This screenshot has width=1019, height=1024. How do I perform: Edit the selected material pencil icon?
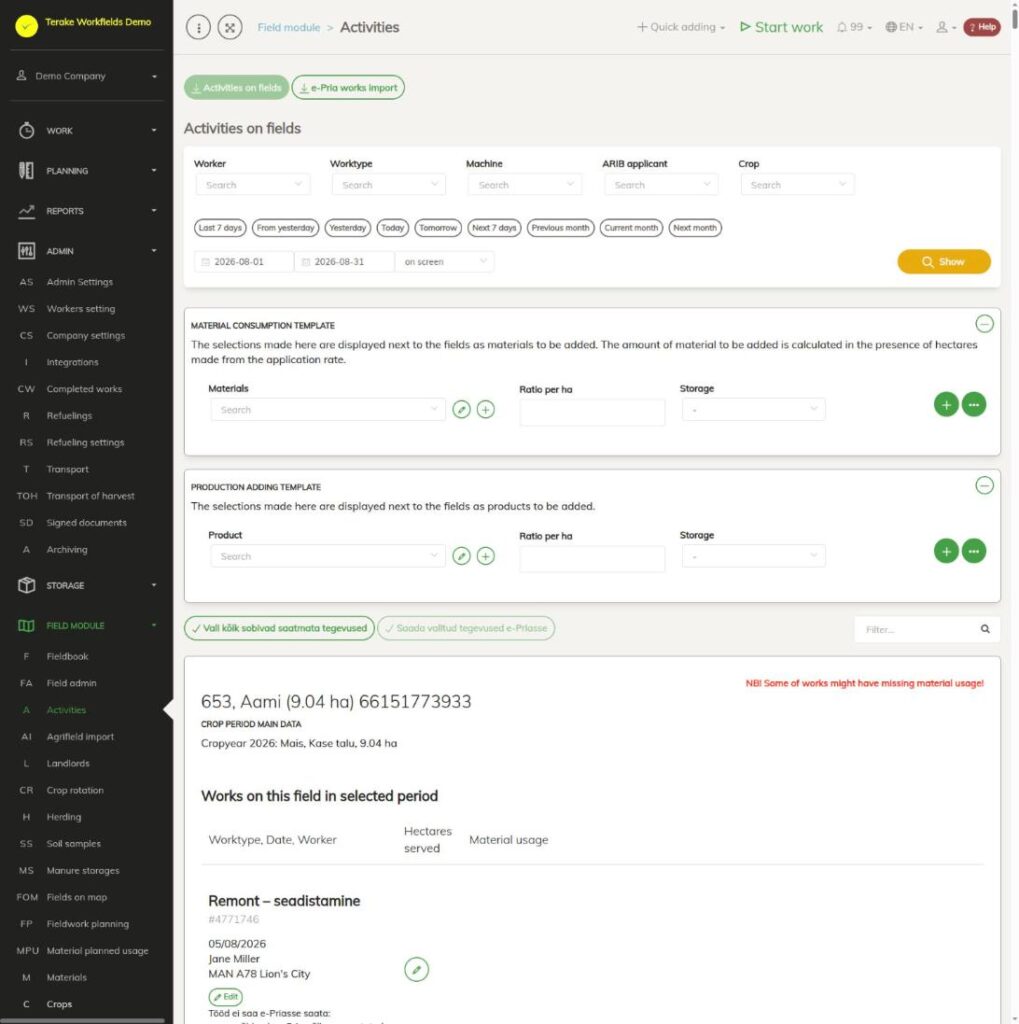[x=461, y=409]
